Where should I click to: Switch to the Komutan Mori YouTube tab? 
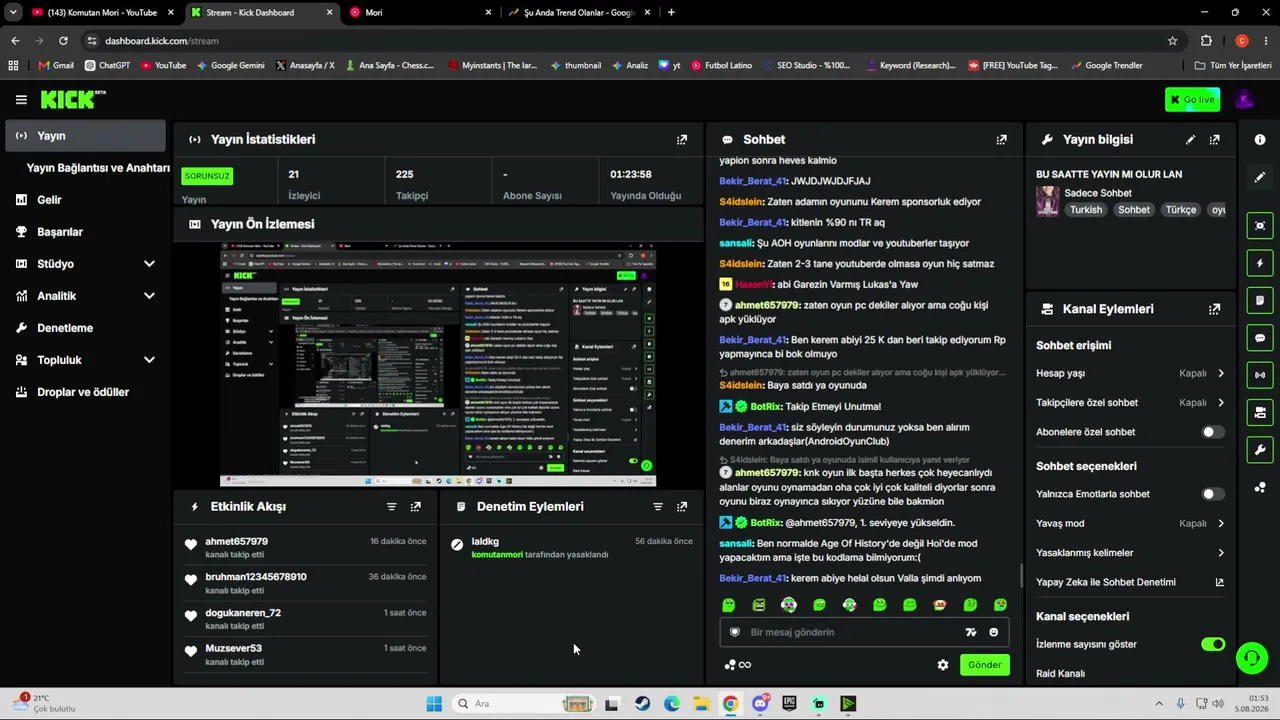pyautogui.click(x=102, y=13)
